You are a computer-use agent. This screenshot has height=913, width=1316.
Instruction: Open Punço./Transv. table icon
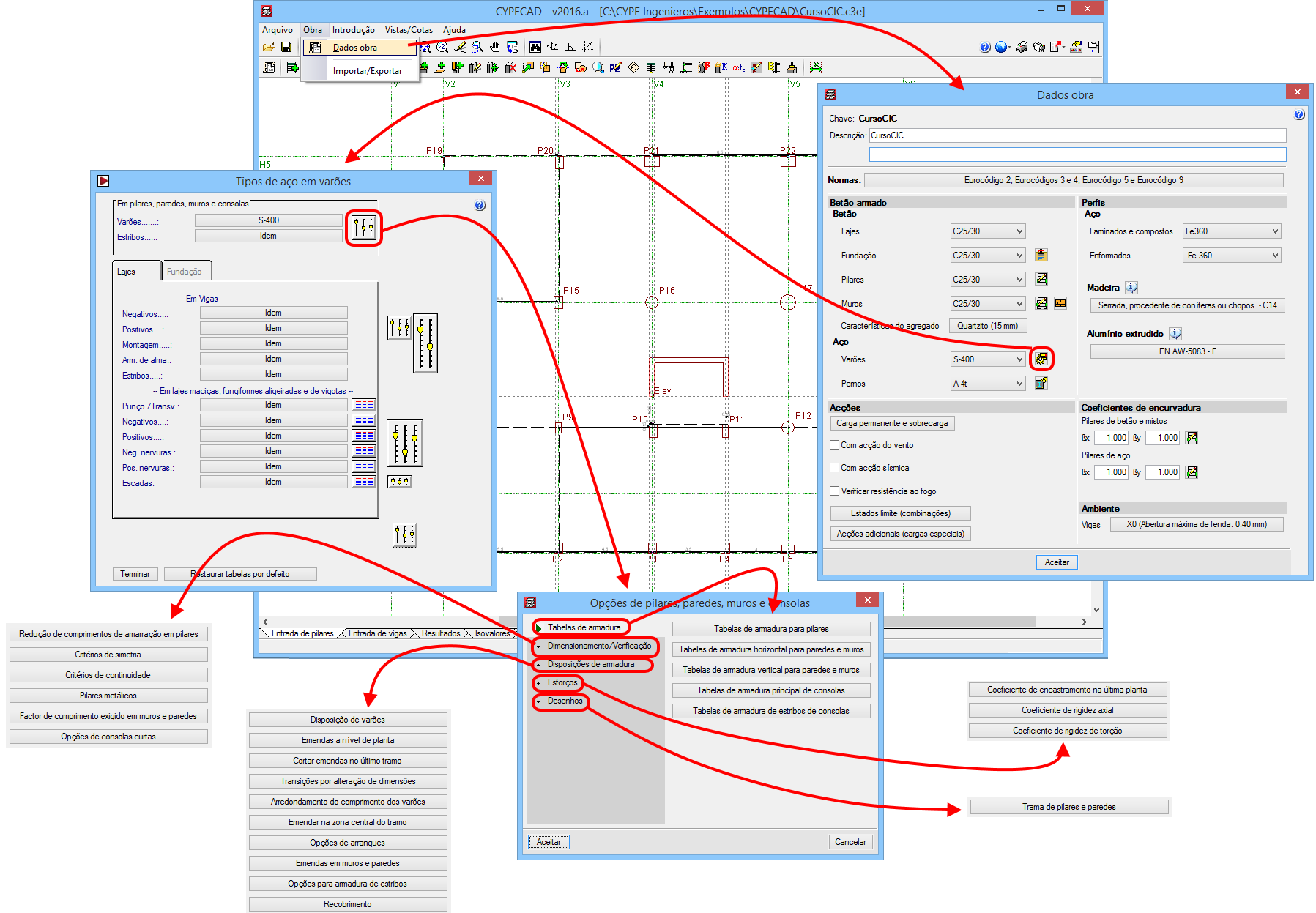pos(364,405)
